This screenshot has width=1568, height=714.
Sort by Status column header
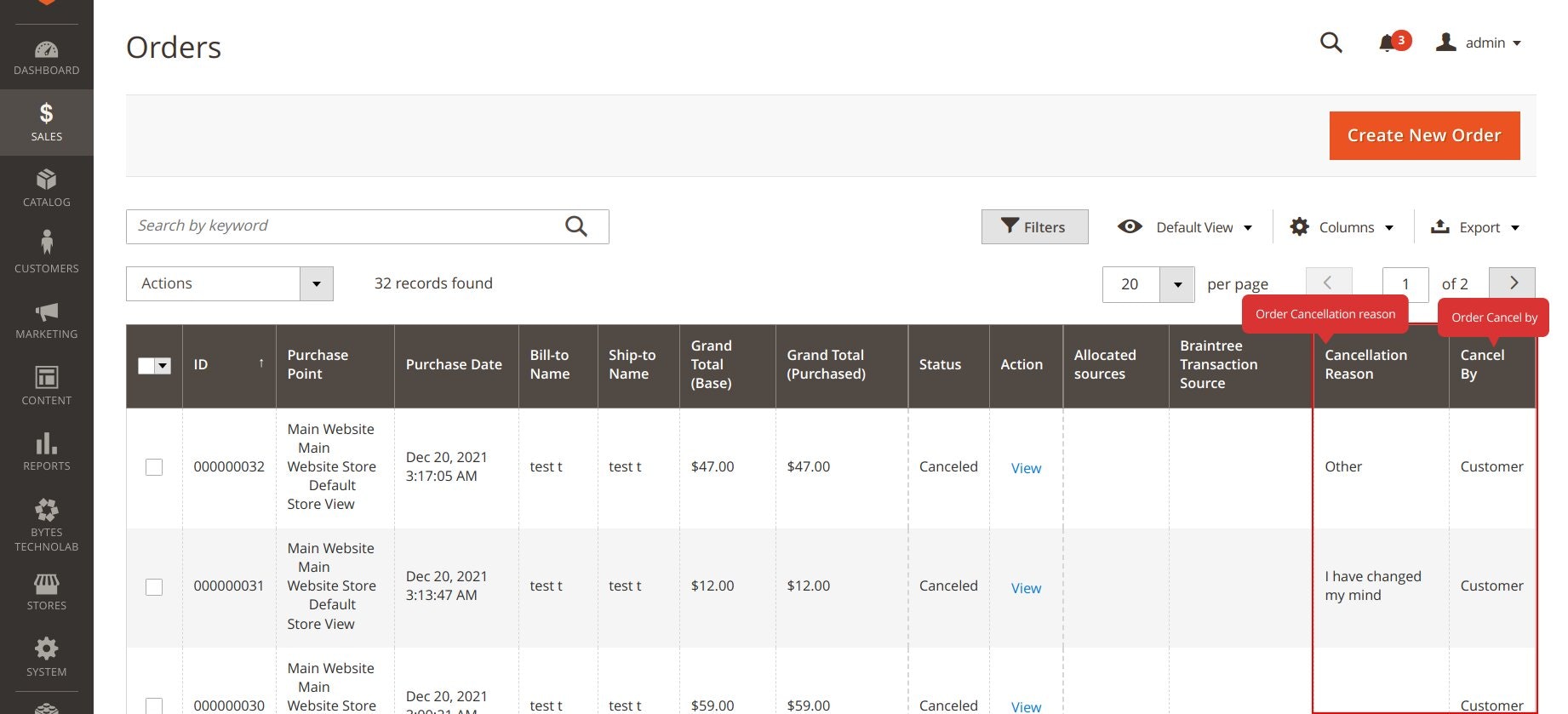(x=948, y=365)
